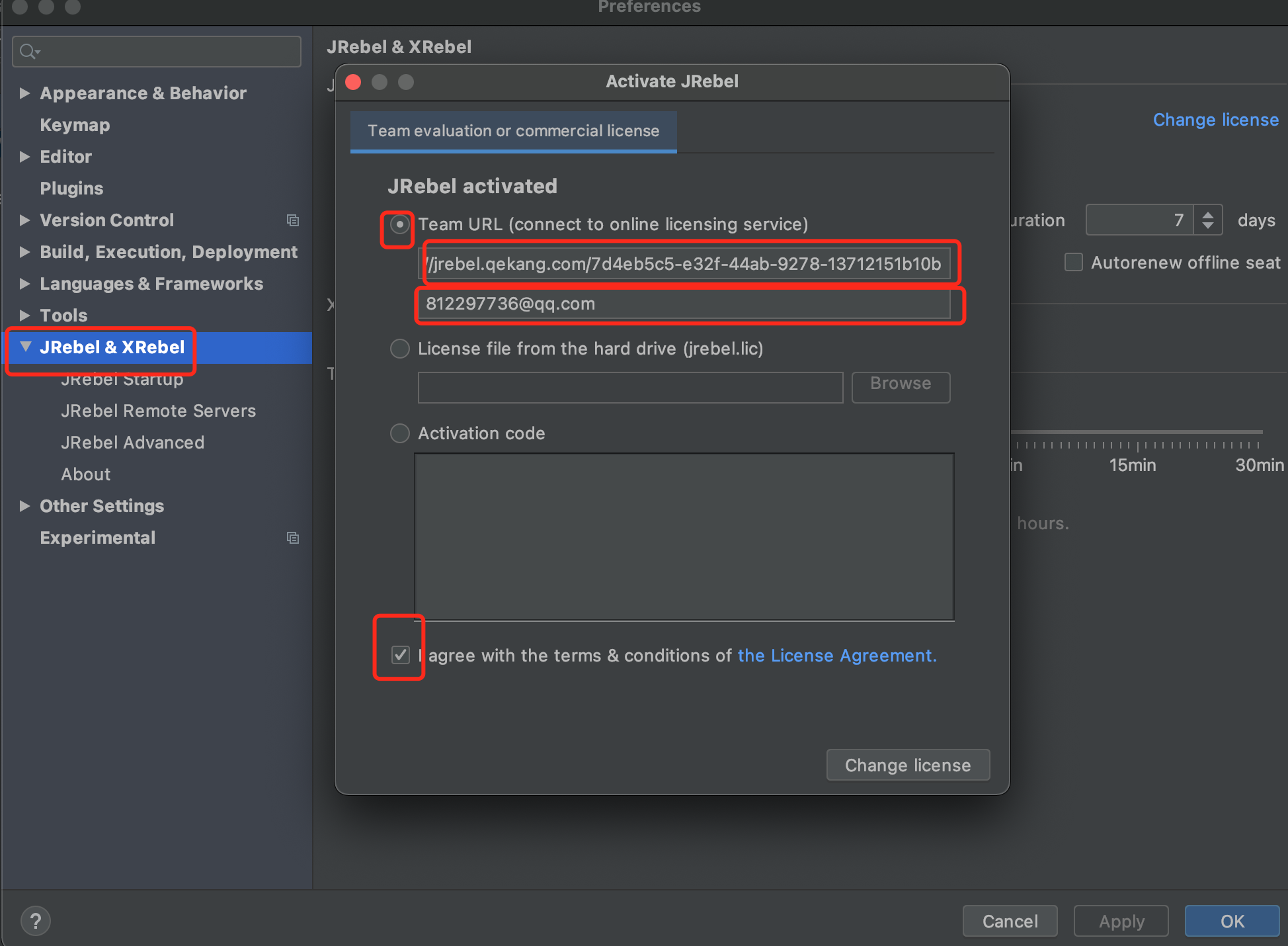Open the help question mark button
Screen dimensions: 1288x946
(x=36, y=921)
